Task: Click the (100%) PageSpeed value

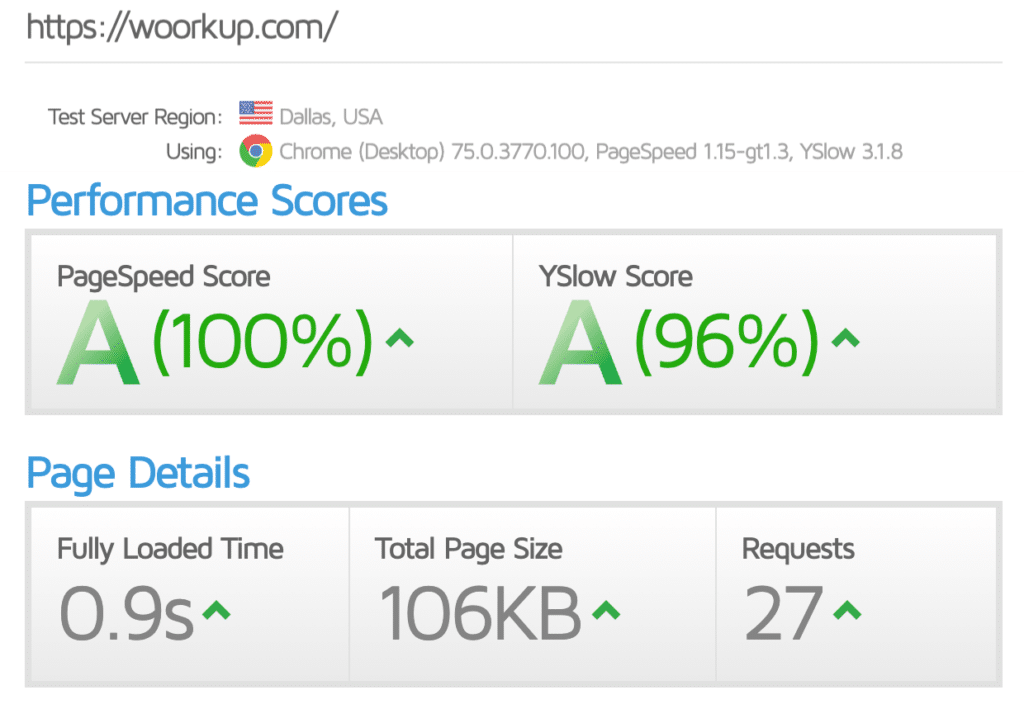Action: pos(263,342)
